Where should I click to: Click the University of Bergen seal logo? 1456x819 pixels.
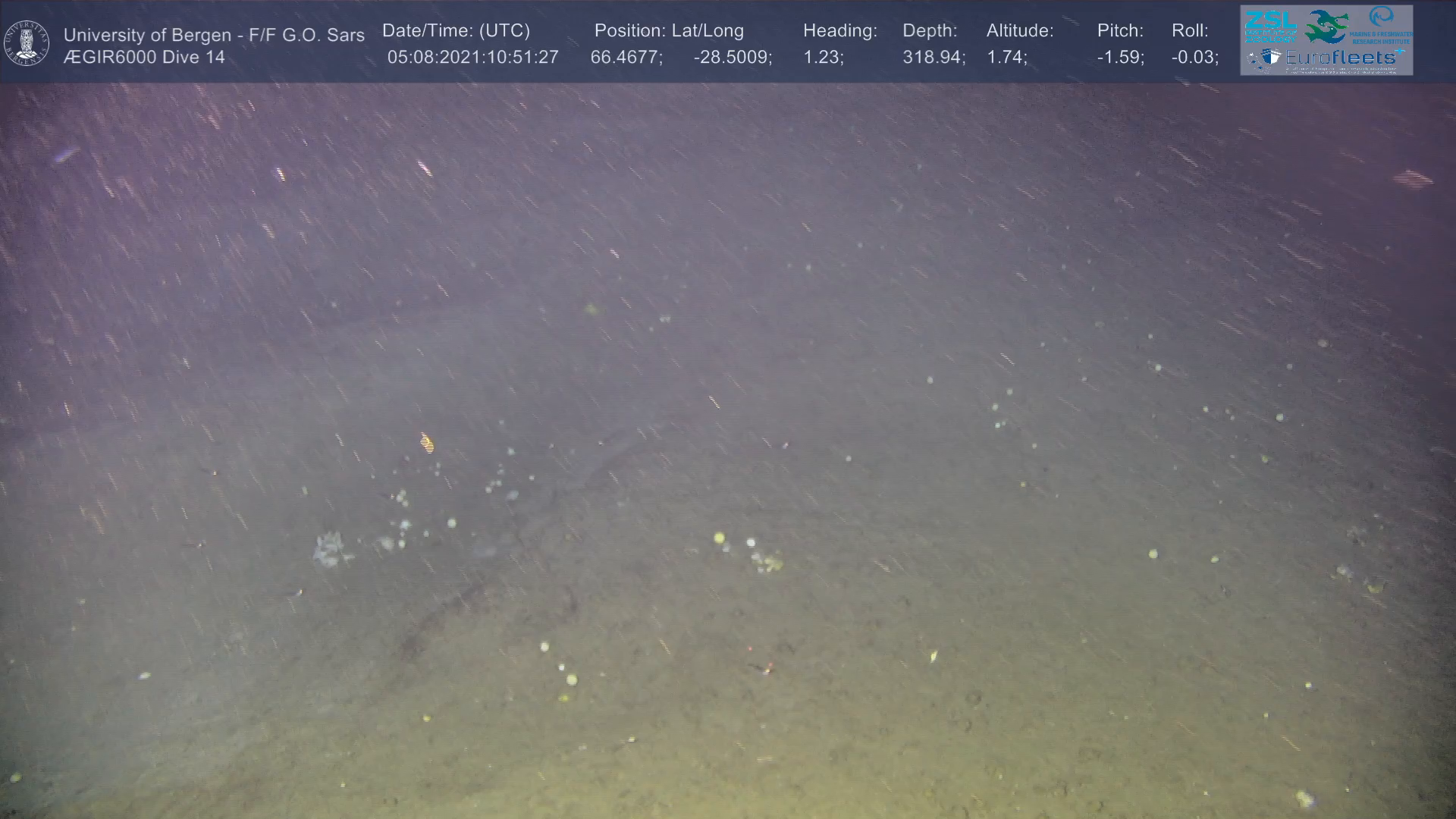pyautogui.click(x=27, y=43)
